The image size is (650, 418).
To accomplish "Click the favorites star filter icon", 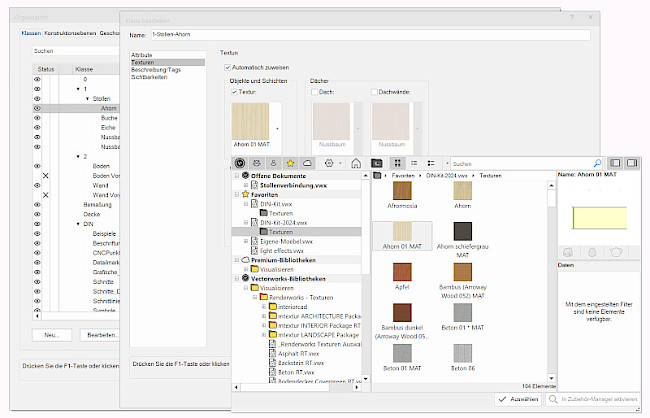I will tap(290, 162).
